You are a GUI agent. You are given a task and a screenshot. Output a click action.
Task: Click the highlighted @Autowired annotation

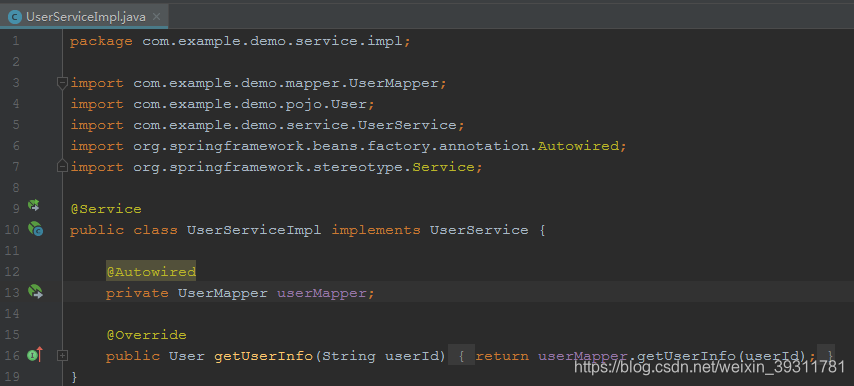pyautogui.click(x=151, y=272)
